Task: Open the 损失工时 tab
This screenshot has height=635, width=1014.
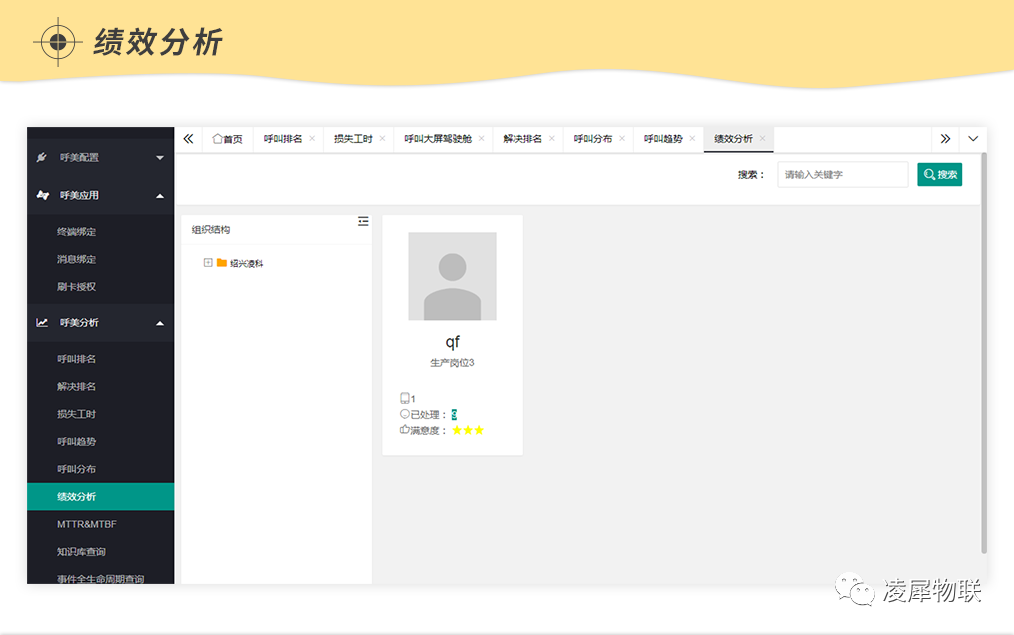Action: click(356, 139)
